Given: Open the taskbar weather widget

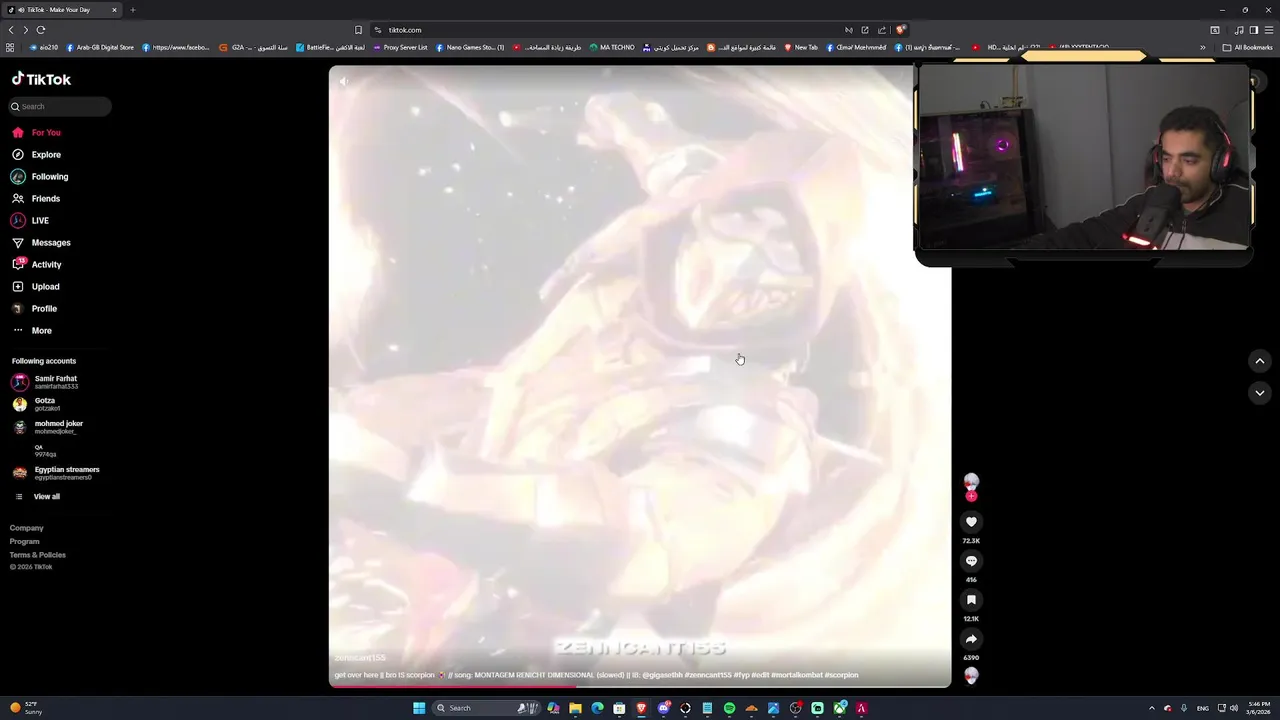Looking at the screenshot, I should [x=25, y=708].
